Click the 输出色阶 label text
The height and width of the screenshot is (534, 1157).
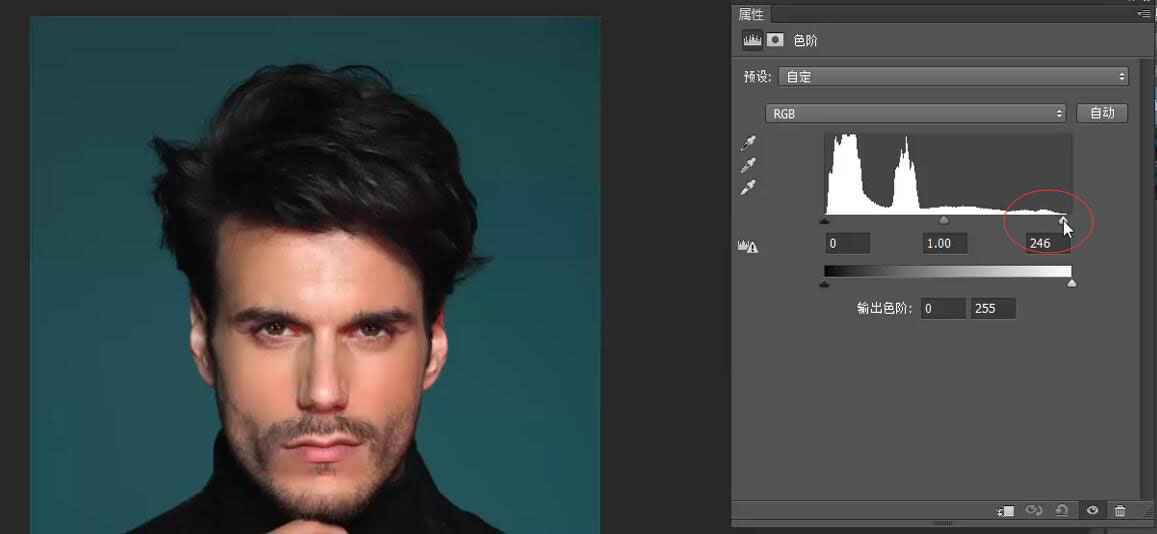[884, 308]
